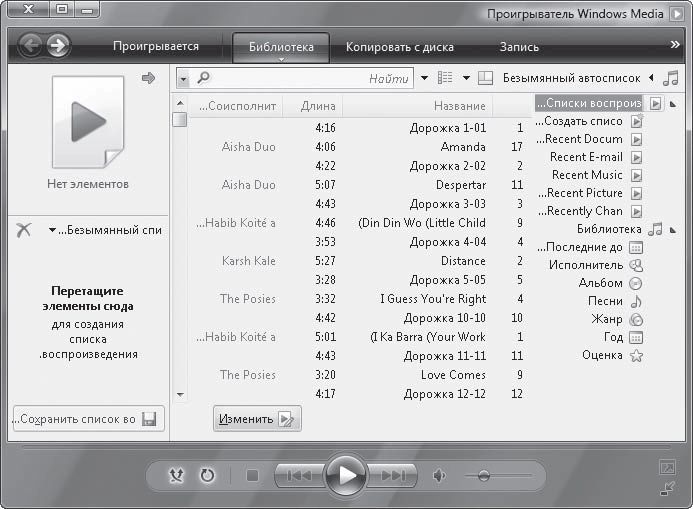Screen dimensions: 693x509
Task: Start playback with the Play button
Action: coord(346,475)
